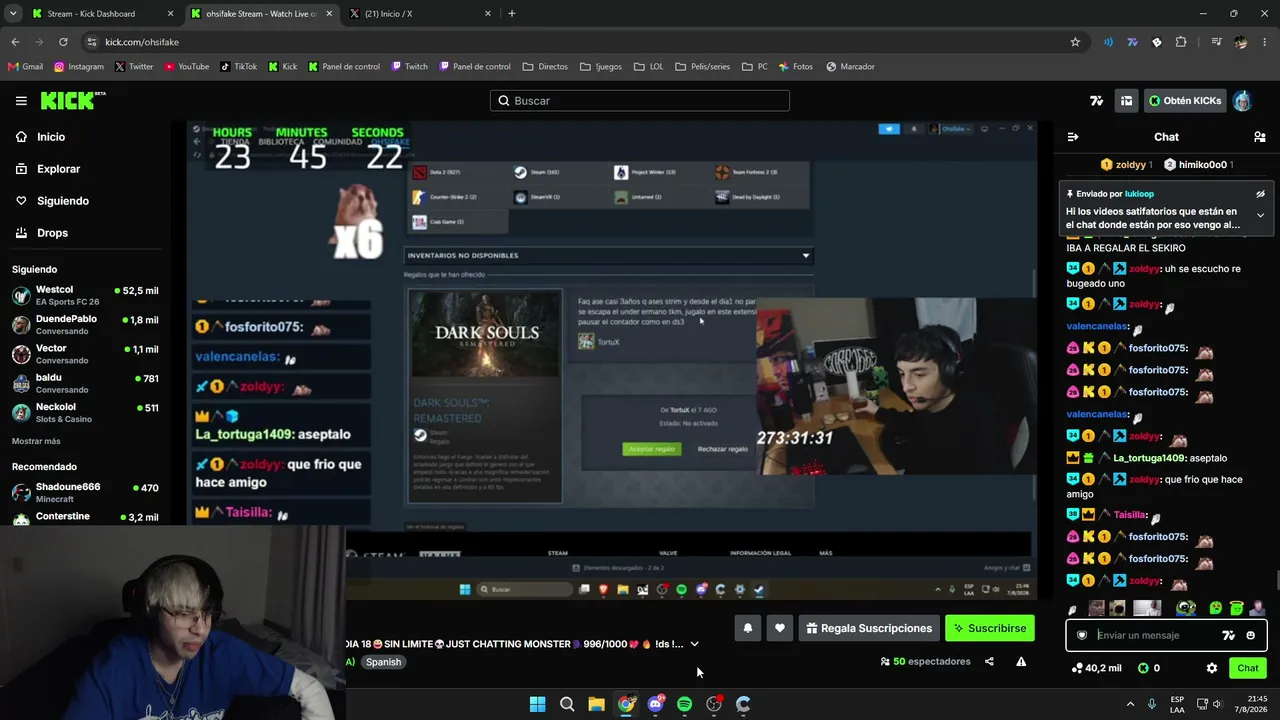The height and width of the screenshot is (720, 1280).
Task: Open the user profile avatar in Kick header
Action: click(x=1242, y=101)
